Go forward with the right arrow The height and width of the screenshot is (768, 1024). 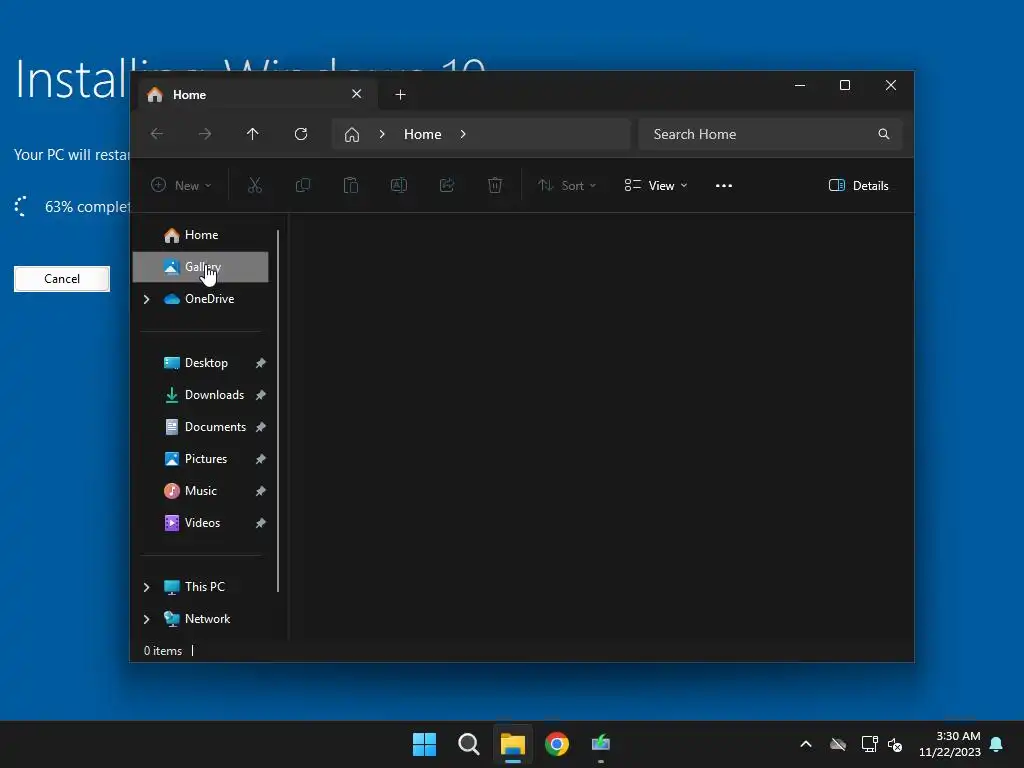tap(205, 134)
